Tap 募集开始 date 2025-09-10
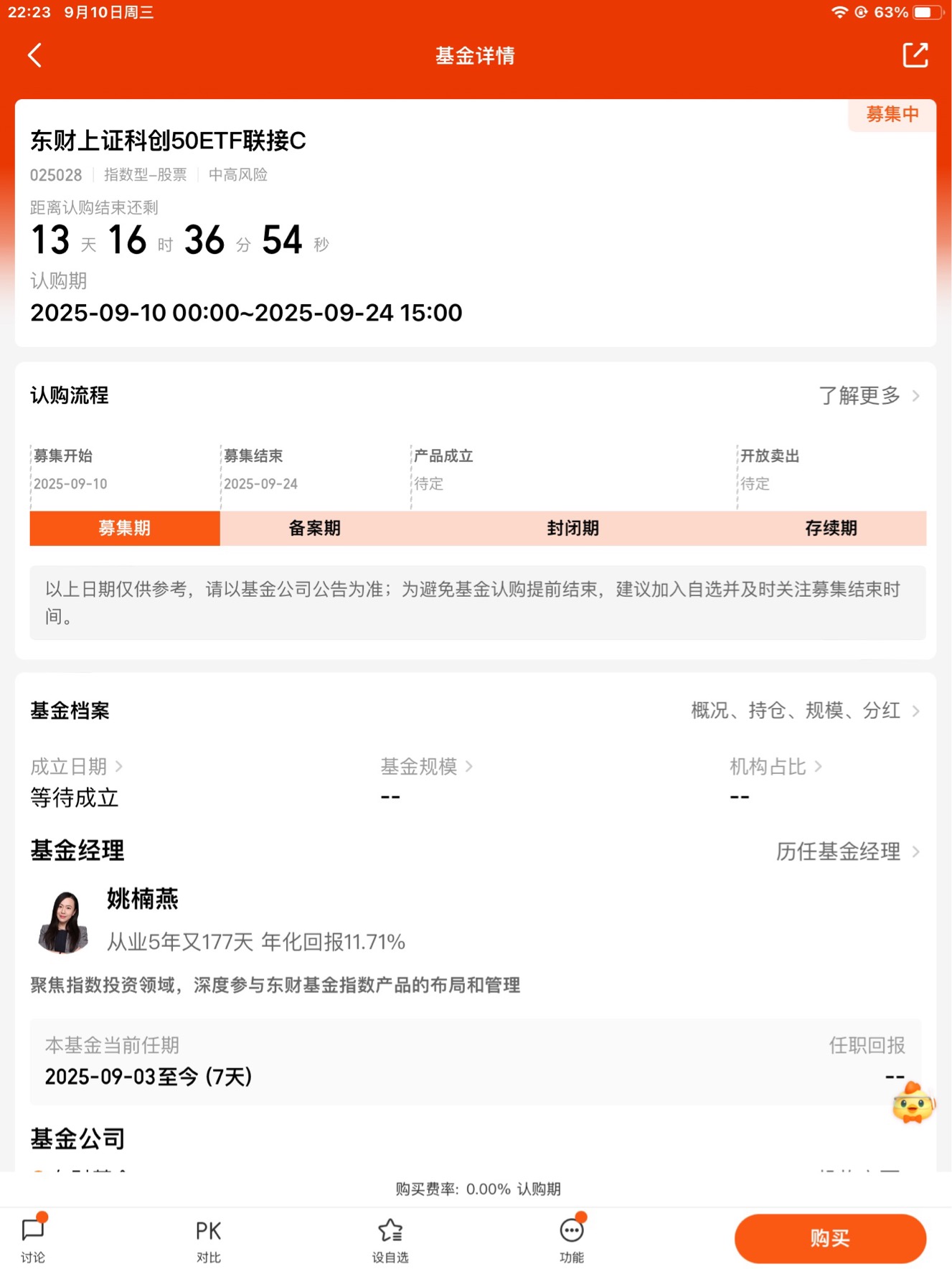 click(x=70, y=484)
